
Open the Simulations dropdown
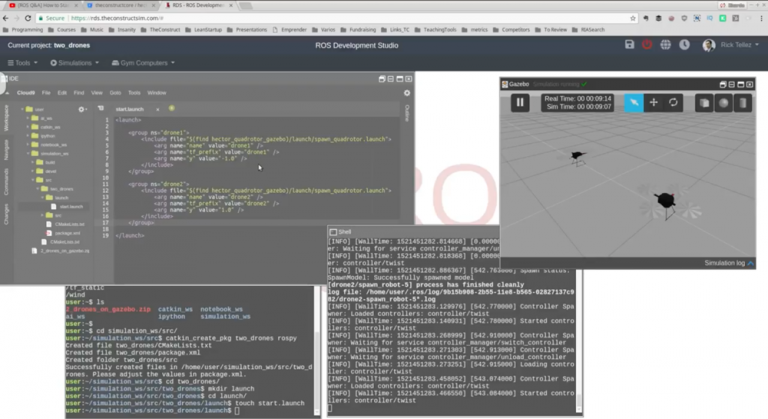pyautogui.click(x=74, y=63)
